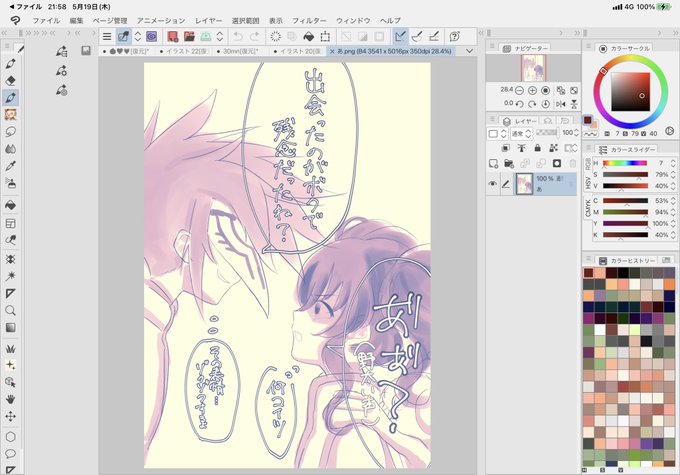This screenshot has height=475, width=680.
Task: Click the S 79% stepper arrows
Action: (x=673, y=174)
